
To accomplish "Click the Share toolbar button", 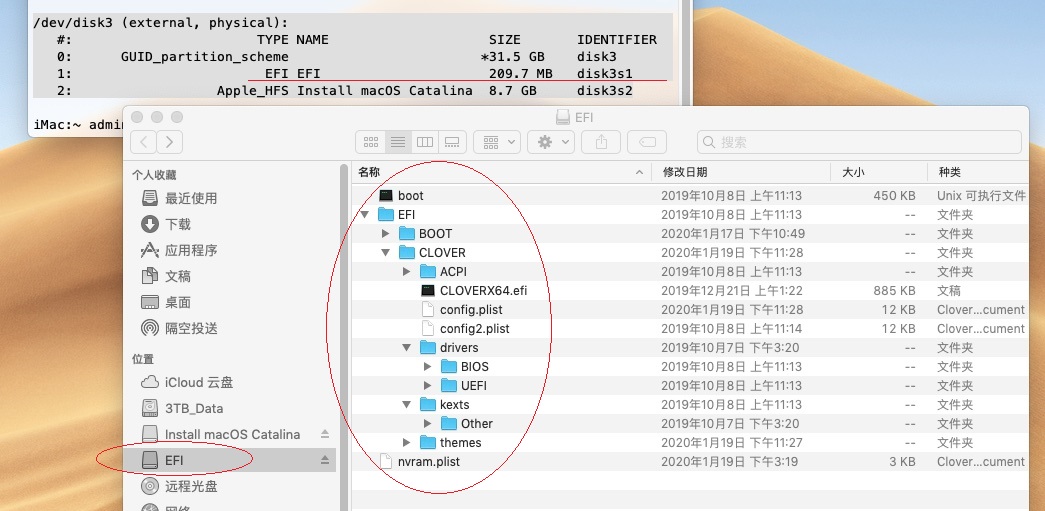I will (x=601, y=142).
